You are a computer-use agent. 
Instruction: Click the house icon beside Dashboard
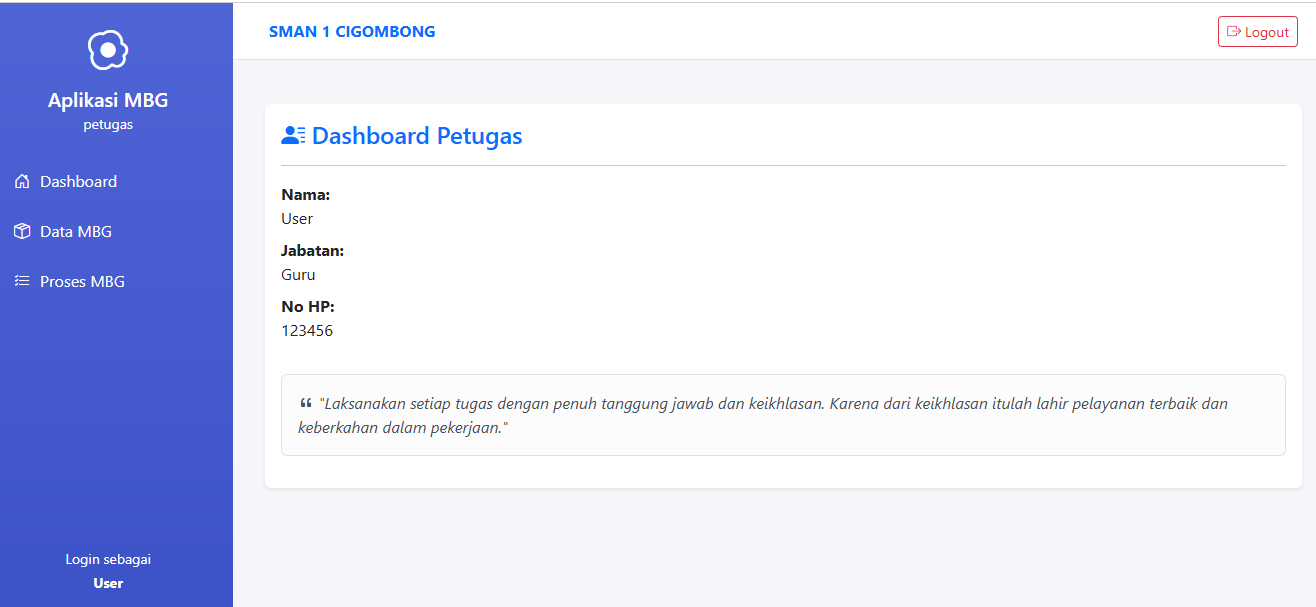pyautogui.click(x=22, y=182)
